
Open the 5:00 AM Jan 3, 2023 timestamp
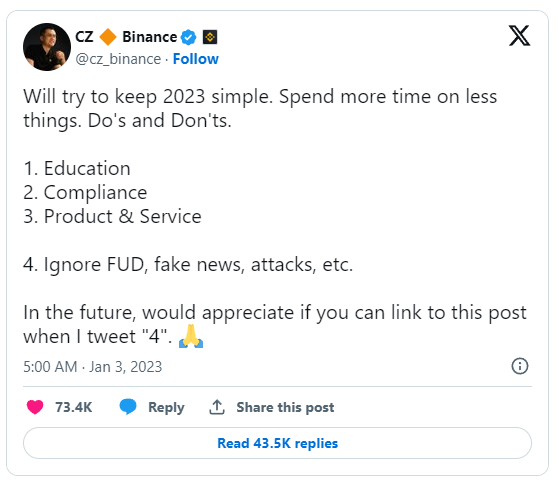pos(93,367)
